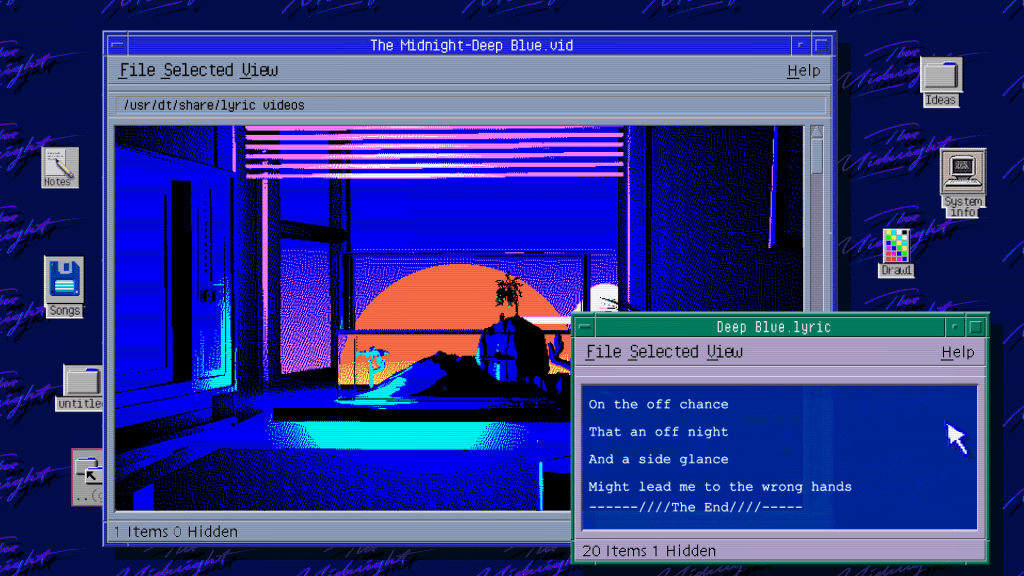This screenshot has height=576, width=1024.
Task: Click lyric 'Might lead me to the wrong hands'
Action: [720, 487]
